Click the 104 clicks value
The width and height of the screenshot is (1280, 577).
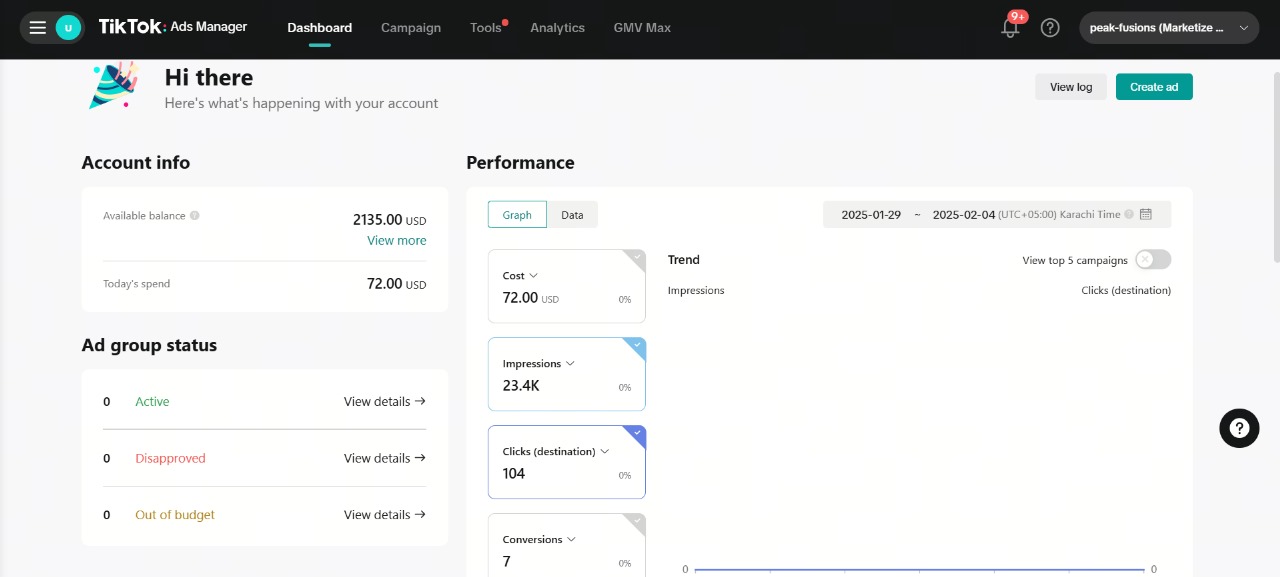click(514, 474)
